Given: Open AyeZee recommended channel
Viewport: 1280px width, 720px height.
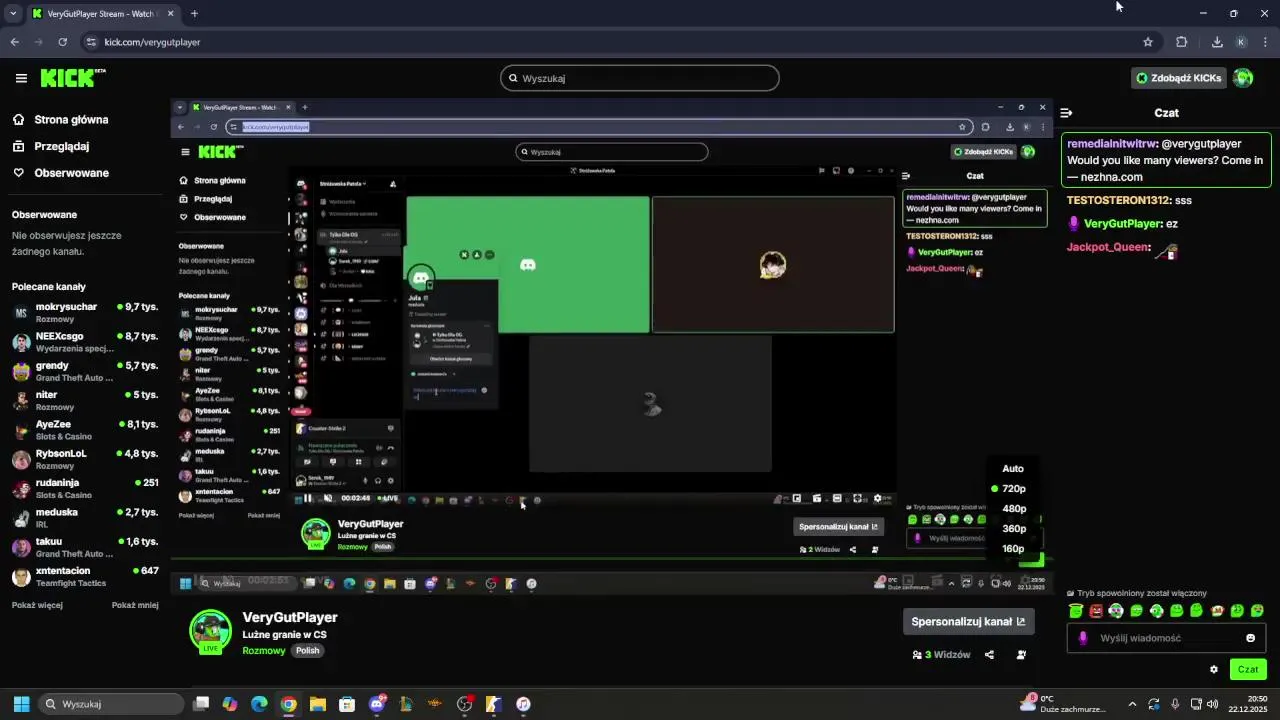Looking at the screenshot, I should click(85, 430).
